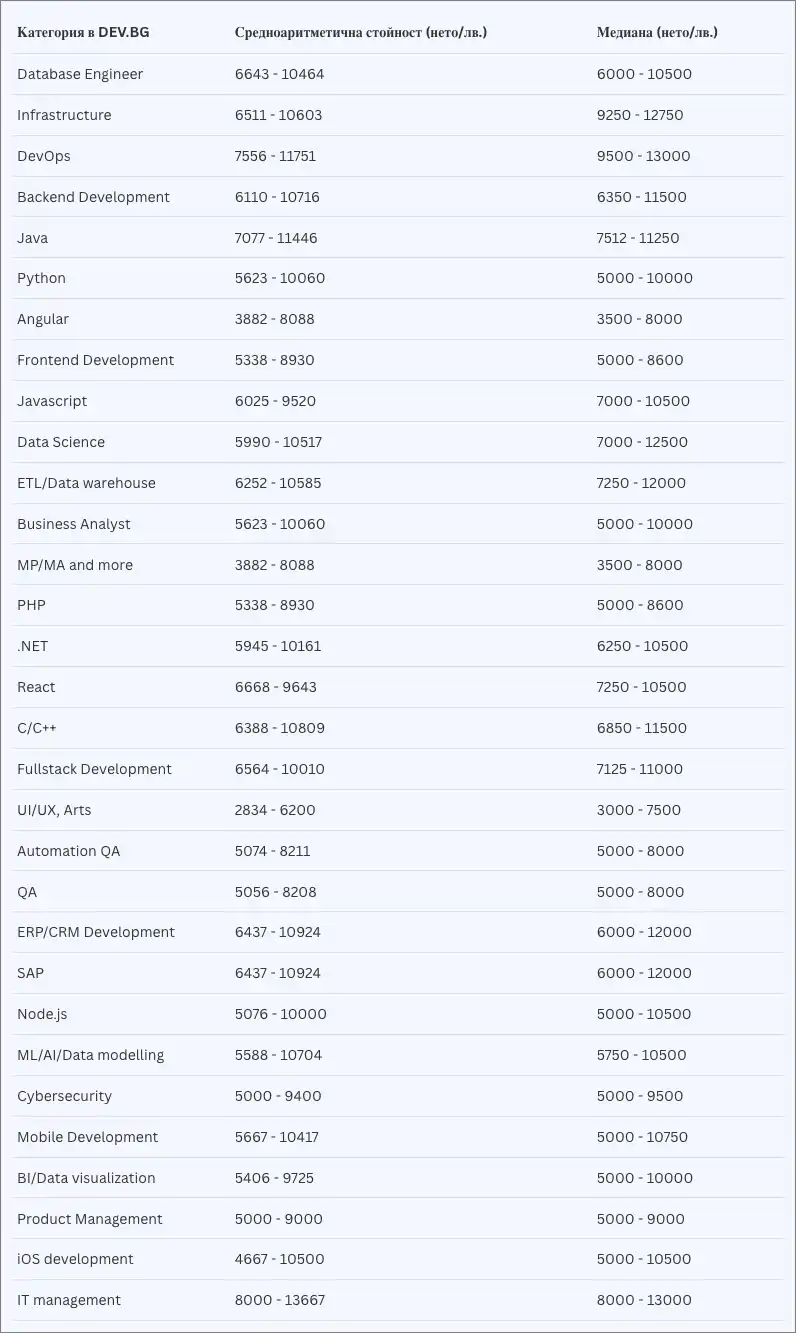
Task: Select the Infrastructure median 9250 - 12750
Action: pyautogui.click(x=640, y=115)
